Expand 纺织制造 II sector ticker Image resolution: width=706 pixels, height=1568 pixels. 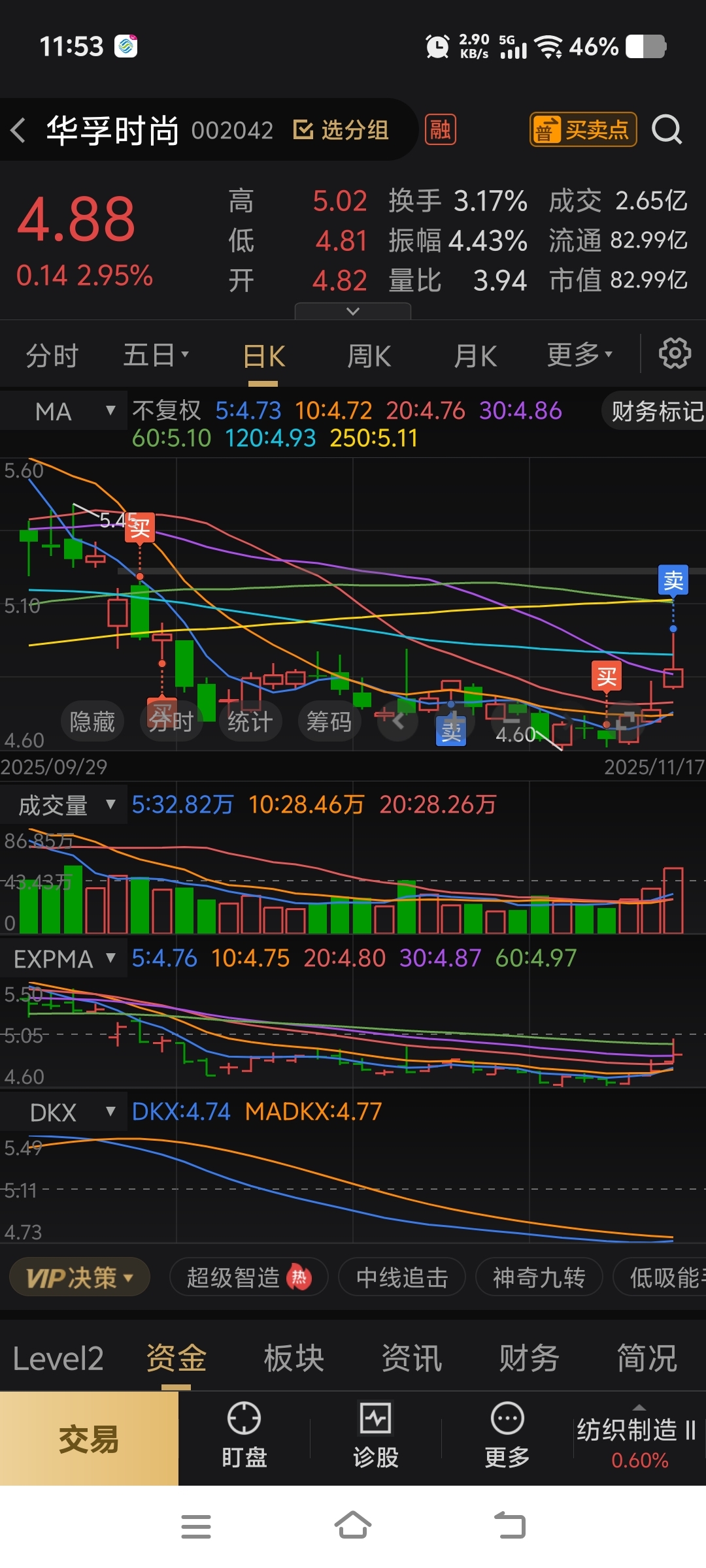639,1439
